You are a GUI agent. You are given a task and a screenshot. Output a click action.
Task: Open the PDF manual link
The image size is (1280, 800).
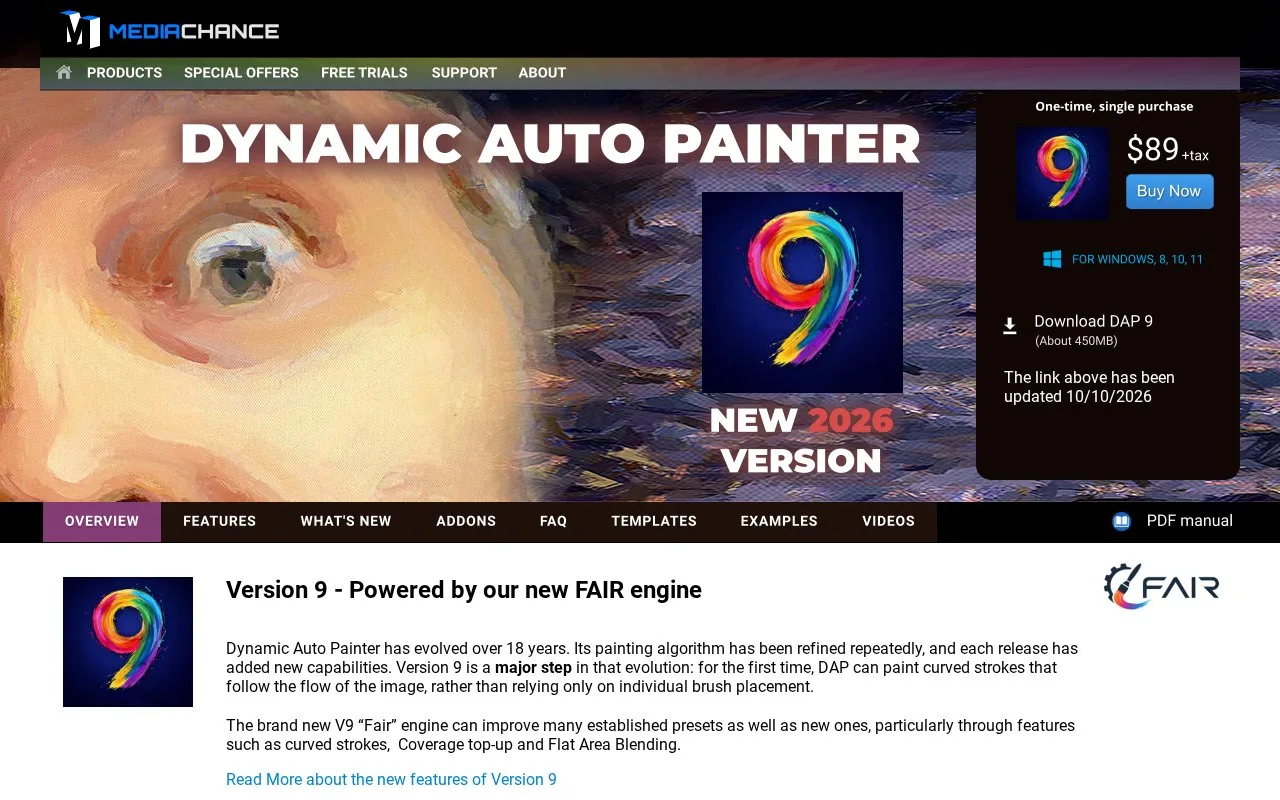1189,521
